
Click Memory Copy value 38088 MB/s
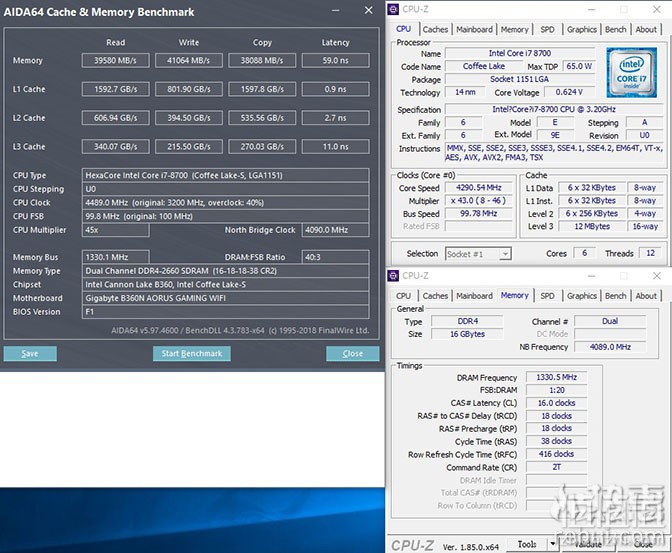click(x=262, y=60)
